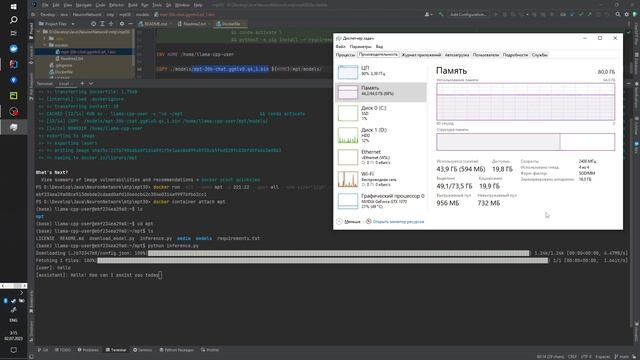Select Readme2.txt in the project tree

point(71,58)
